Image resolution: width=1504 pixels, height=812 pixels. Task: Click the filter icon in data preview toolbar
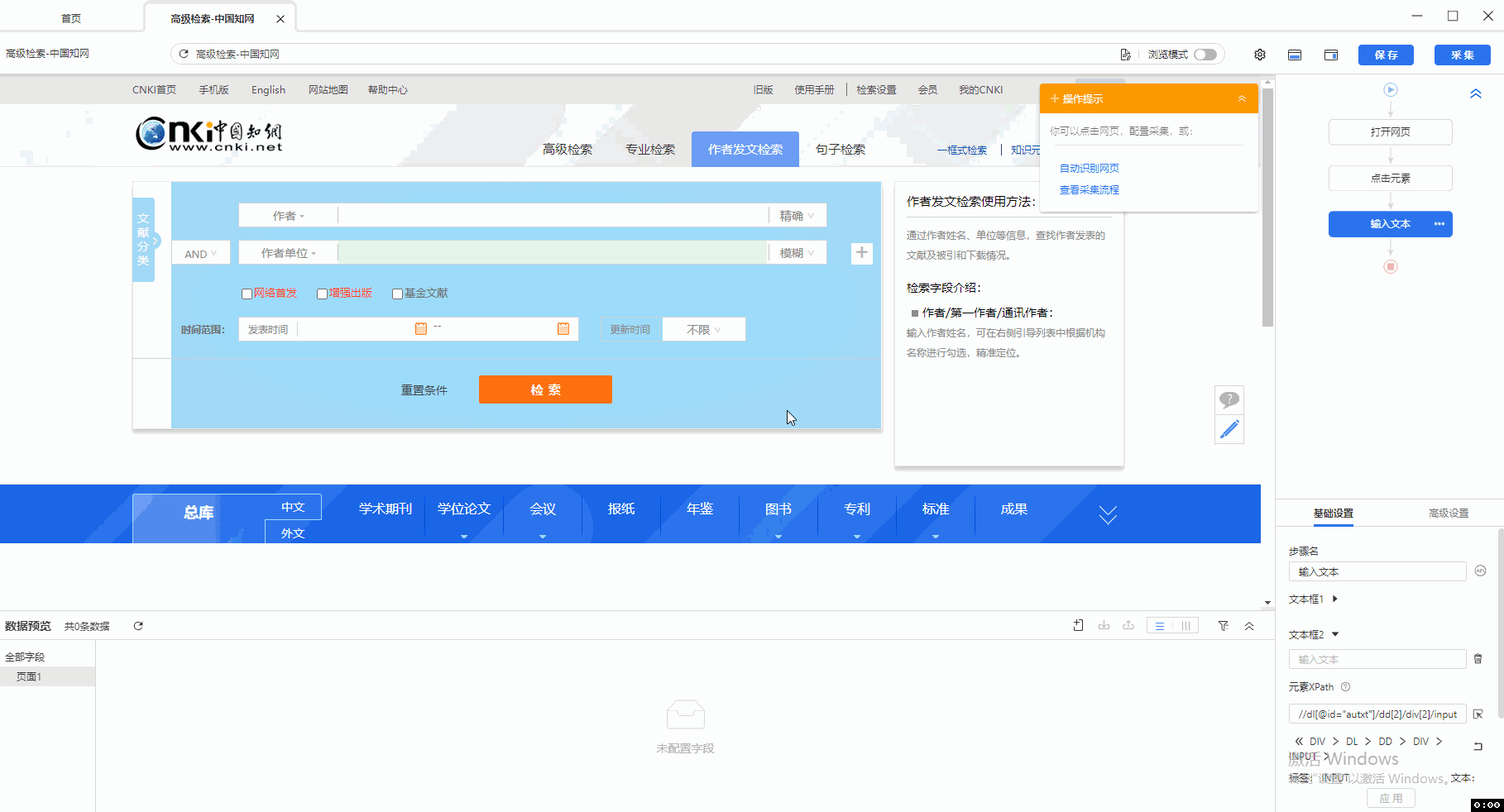pyautogui.click(x=1223, y=626)
